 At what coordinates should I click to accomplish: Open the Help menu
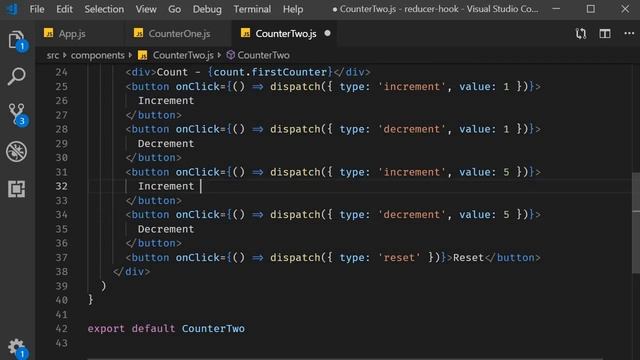[x=293, y=9]
